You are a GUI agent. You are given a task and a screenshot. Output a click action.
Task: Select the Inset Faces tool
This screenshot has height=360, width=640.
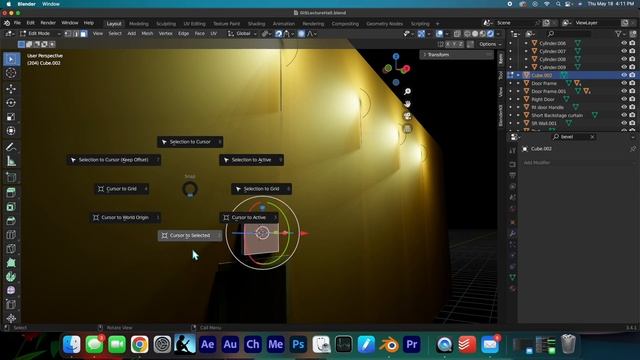11,207
